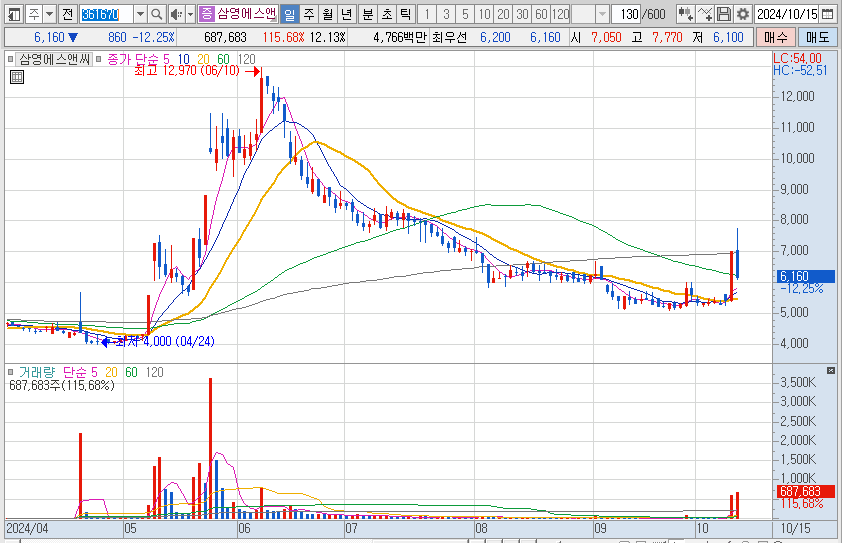Select interval 120 button
The width and height of the screenshot is (842, 543).
[x=561, y=14]
